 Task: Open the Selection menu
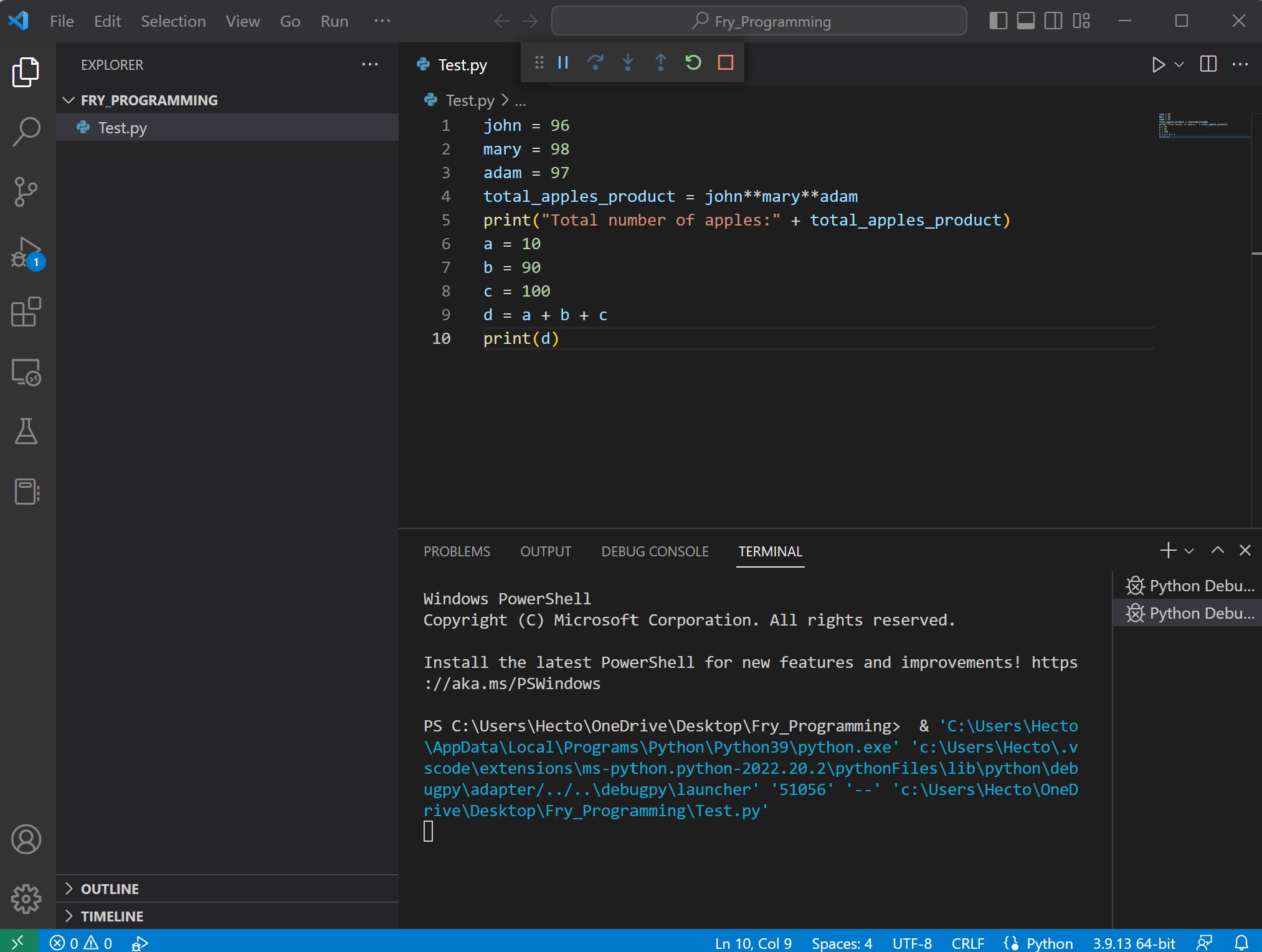point(173,21)
